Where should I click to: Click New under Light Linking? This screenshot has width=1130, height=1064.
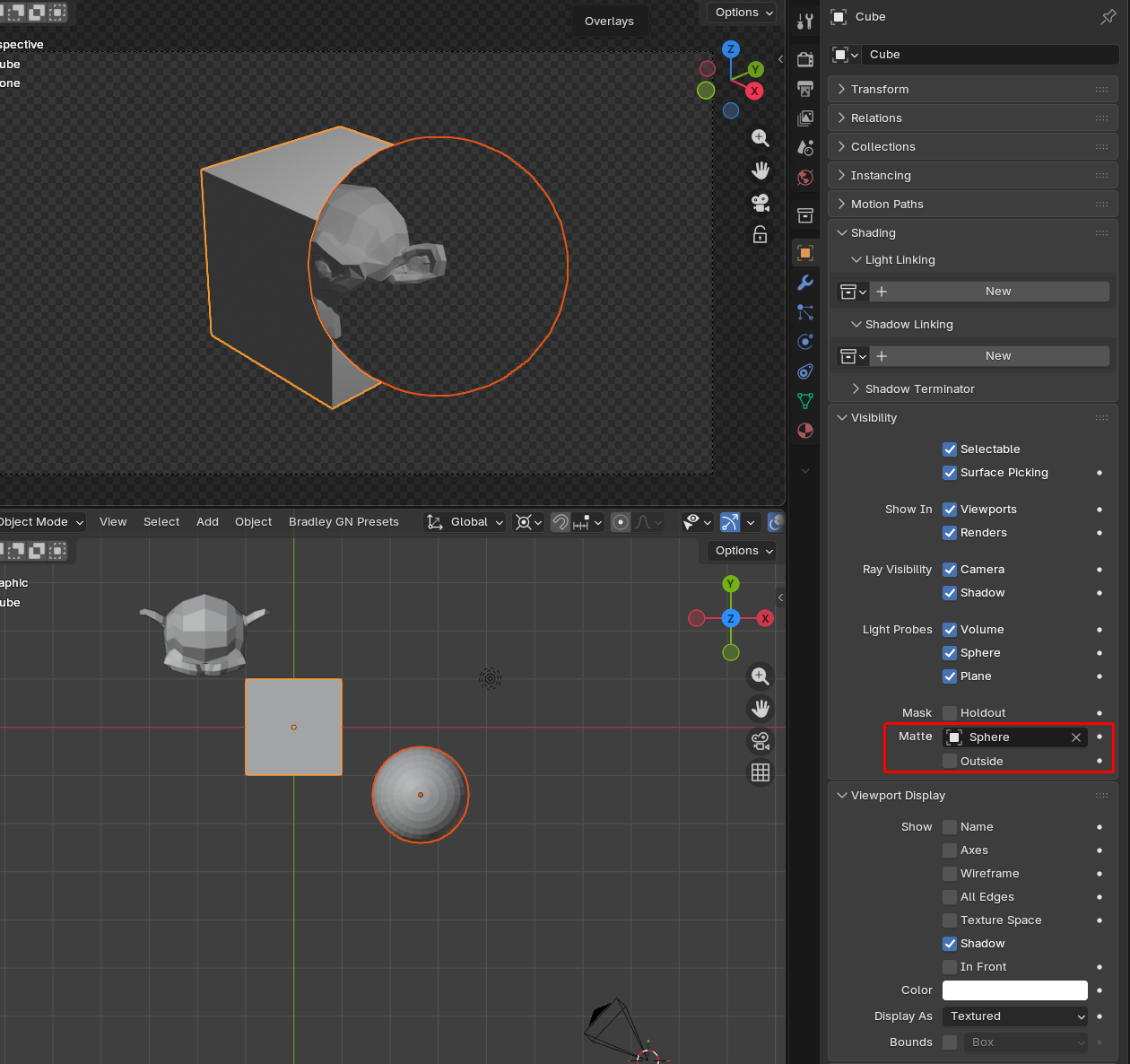point(990,292)
